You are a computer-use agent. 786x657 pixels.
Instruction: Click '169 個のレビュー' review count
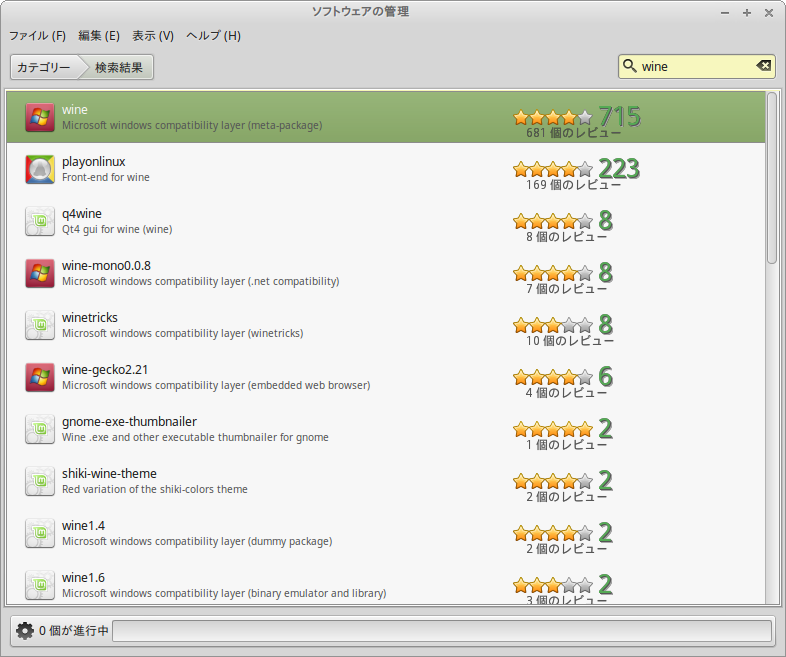[573, 185]
